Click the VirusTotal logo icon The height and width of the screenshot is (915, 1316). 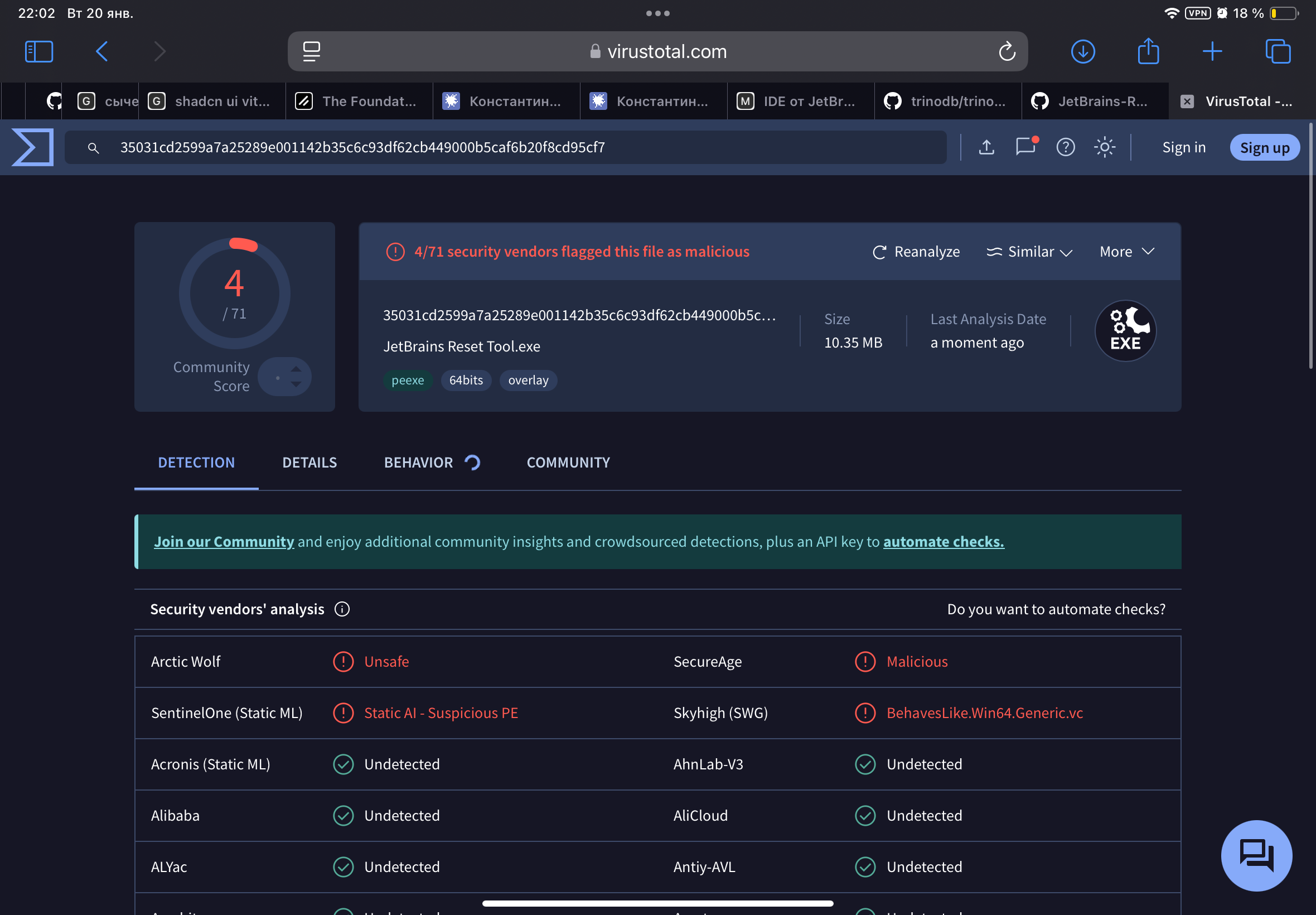tap(33, 147)
